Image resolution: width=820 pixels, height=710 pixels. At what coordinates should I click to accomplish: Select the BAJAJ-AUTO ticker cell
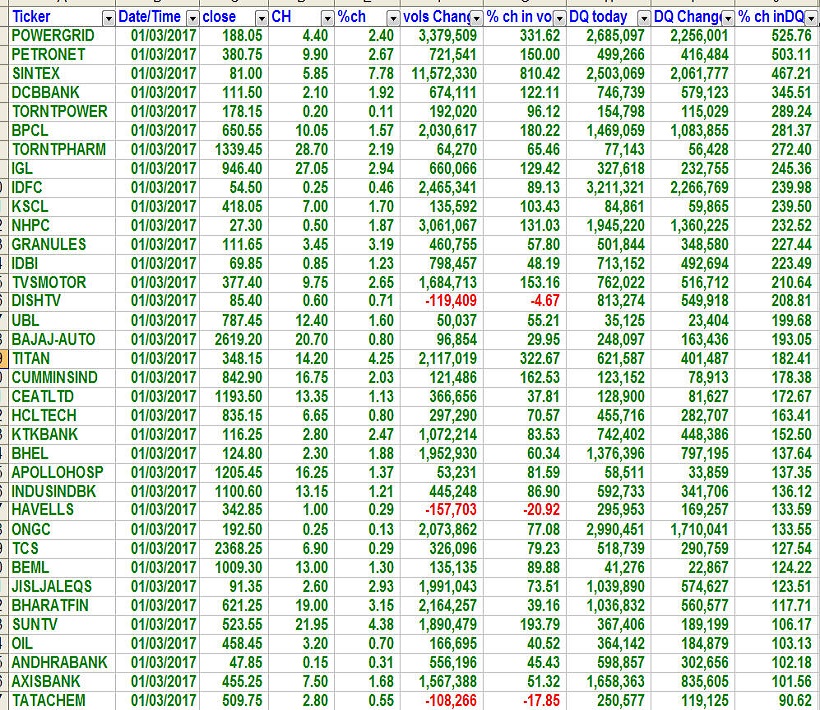tap(62, 339)
